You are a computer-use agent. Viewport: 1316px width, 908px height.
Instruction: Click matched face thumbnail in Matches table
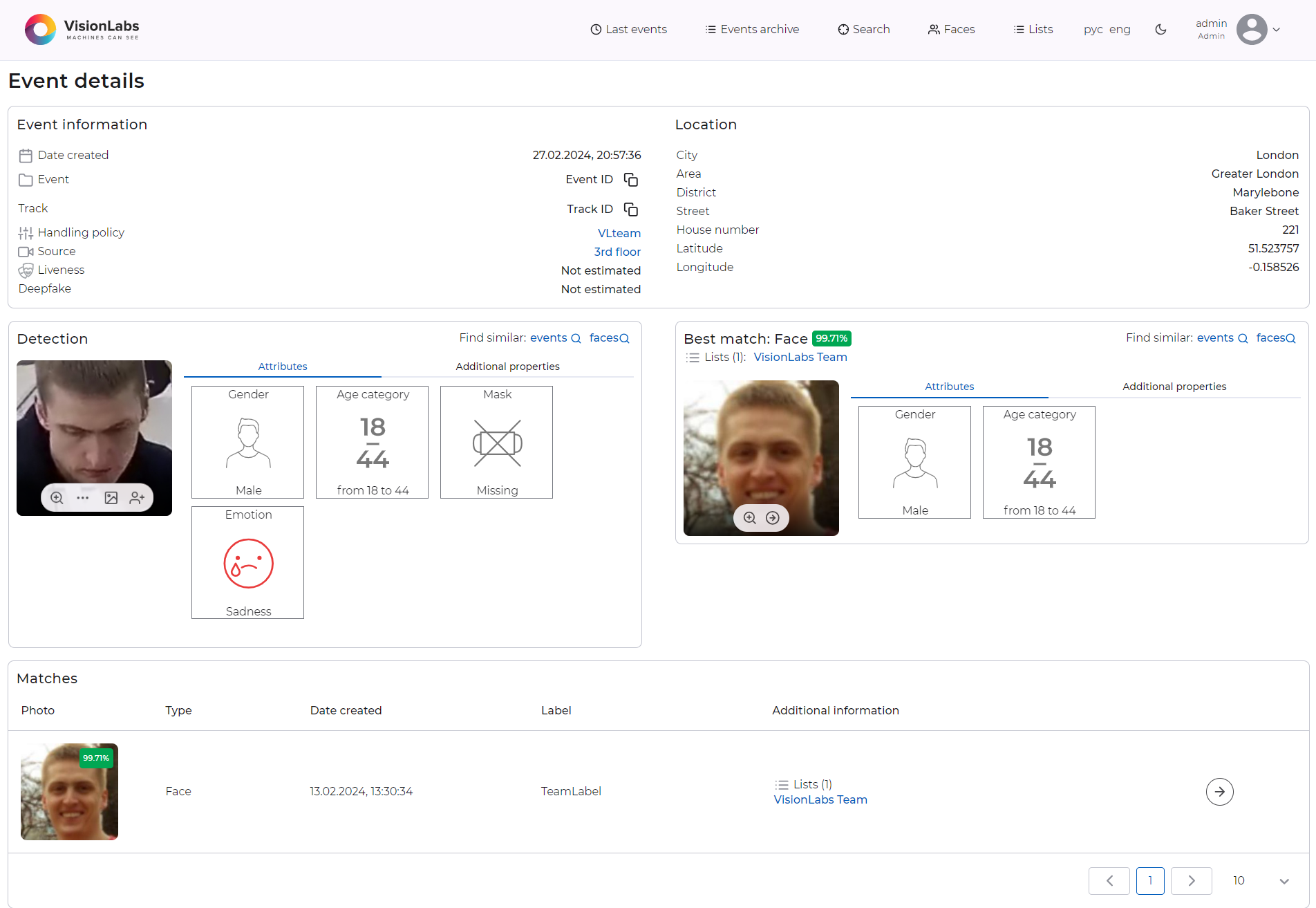pos(69,792)
